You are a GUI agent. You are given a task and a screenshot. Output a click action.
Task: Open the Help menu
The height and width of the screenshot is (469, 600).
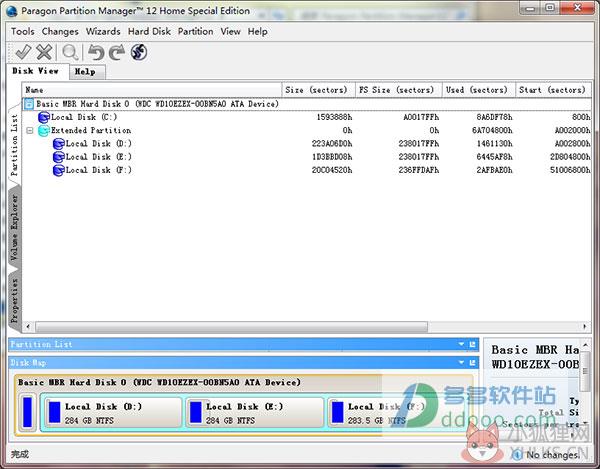click(x=258, y=31)
